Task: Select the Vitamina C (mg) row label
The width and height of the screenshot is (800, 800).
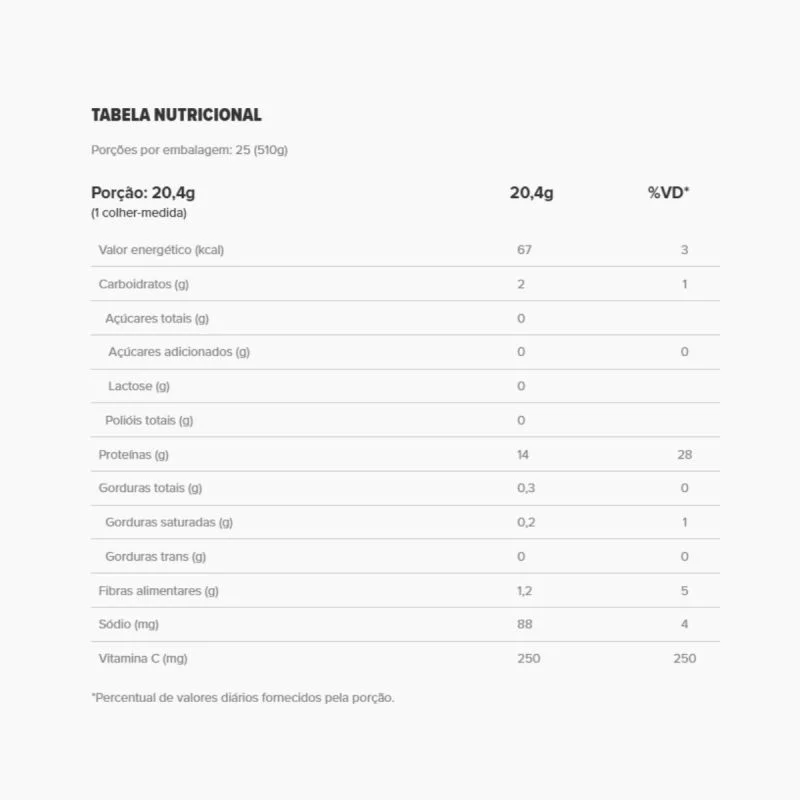Action: point(143,659)
